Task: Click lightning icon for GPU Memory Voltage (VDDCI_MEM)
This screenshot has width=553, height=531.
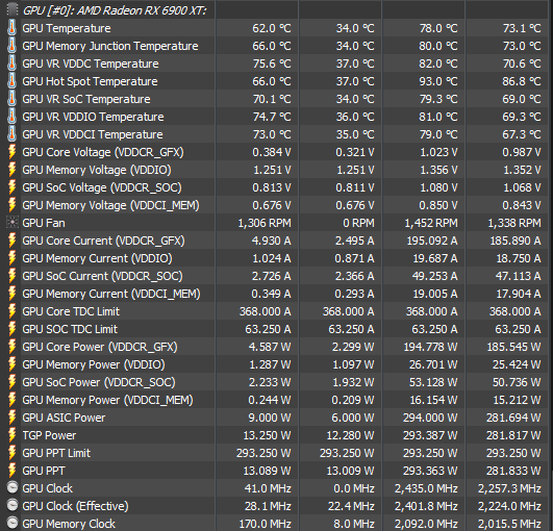Action: 12,205
